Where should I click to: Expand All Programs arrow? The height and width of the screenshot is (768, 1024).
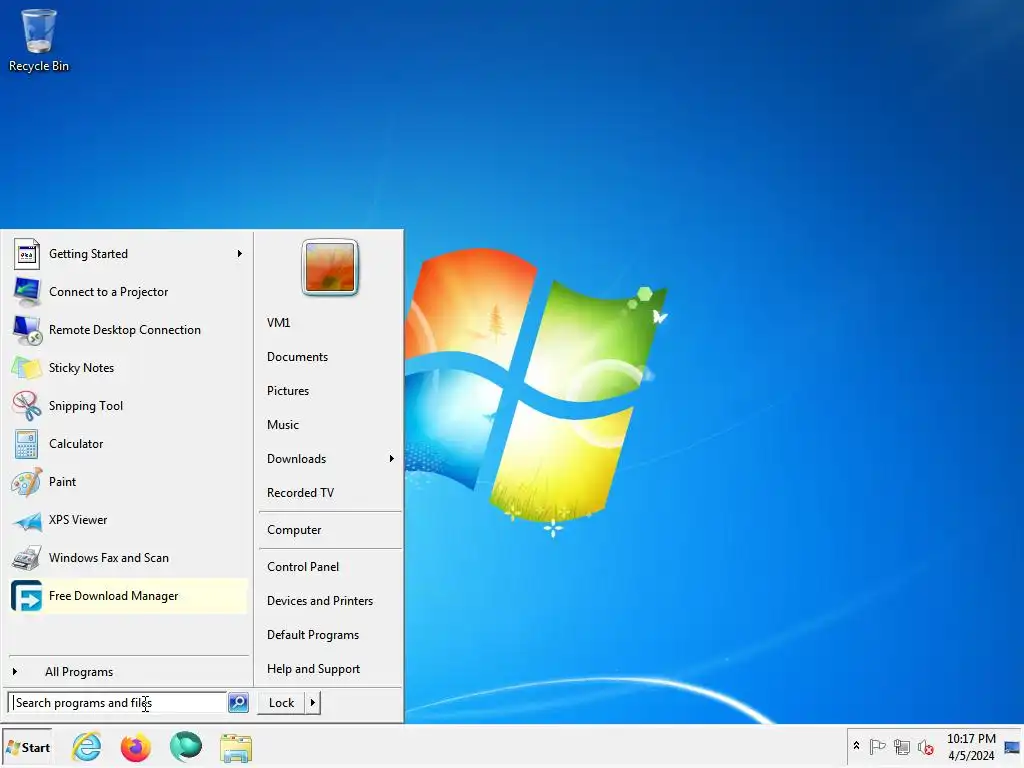click(15, 671)
